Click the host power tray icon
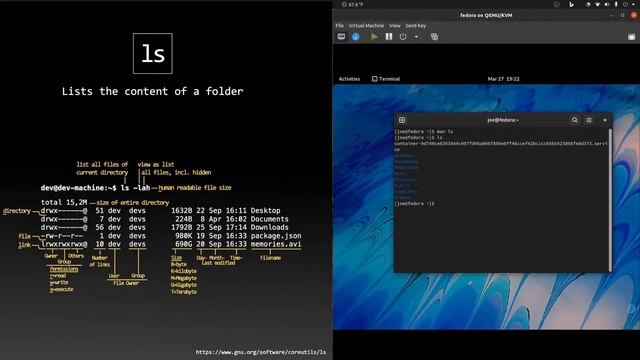The image size is (640, 360). point(625,4)
